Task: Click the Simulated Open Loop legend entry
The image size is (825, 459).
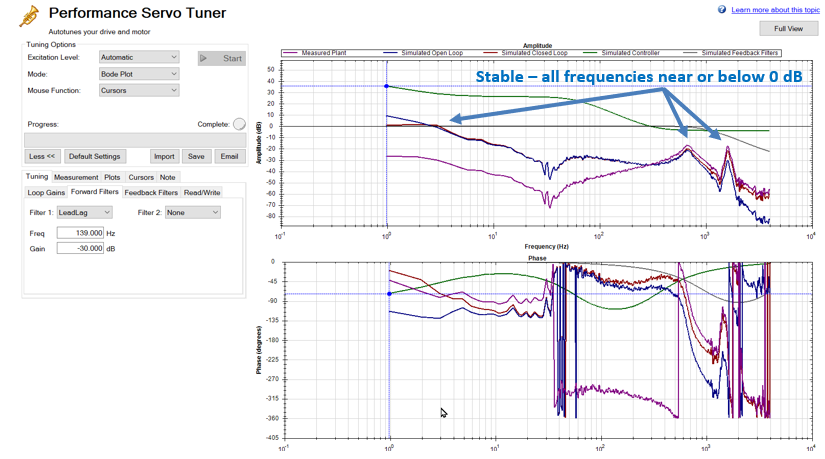Action: coord(424,53)
